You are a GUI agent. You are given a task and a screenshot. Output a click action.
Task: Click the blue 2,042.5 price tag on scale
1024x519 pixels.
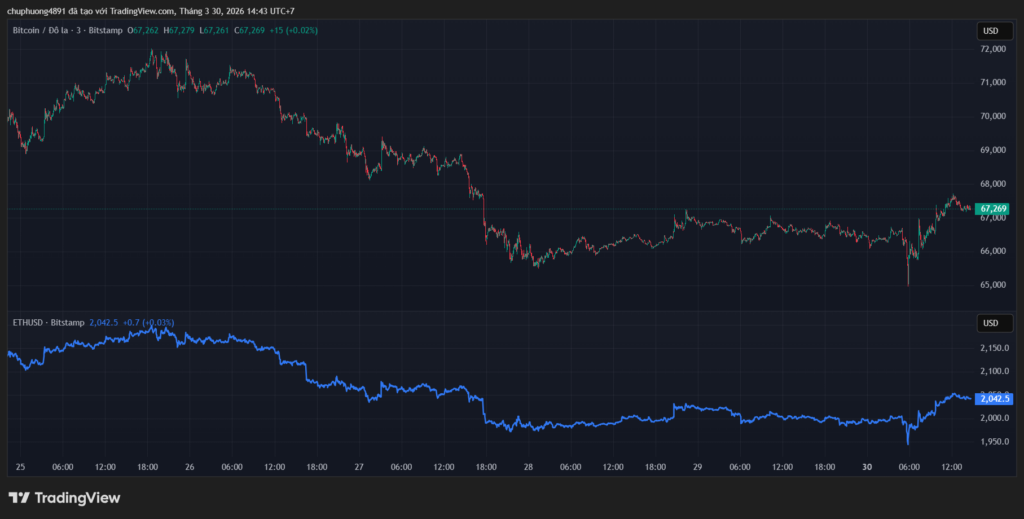994,398
